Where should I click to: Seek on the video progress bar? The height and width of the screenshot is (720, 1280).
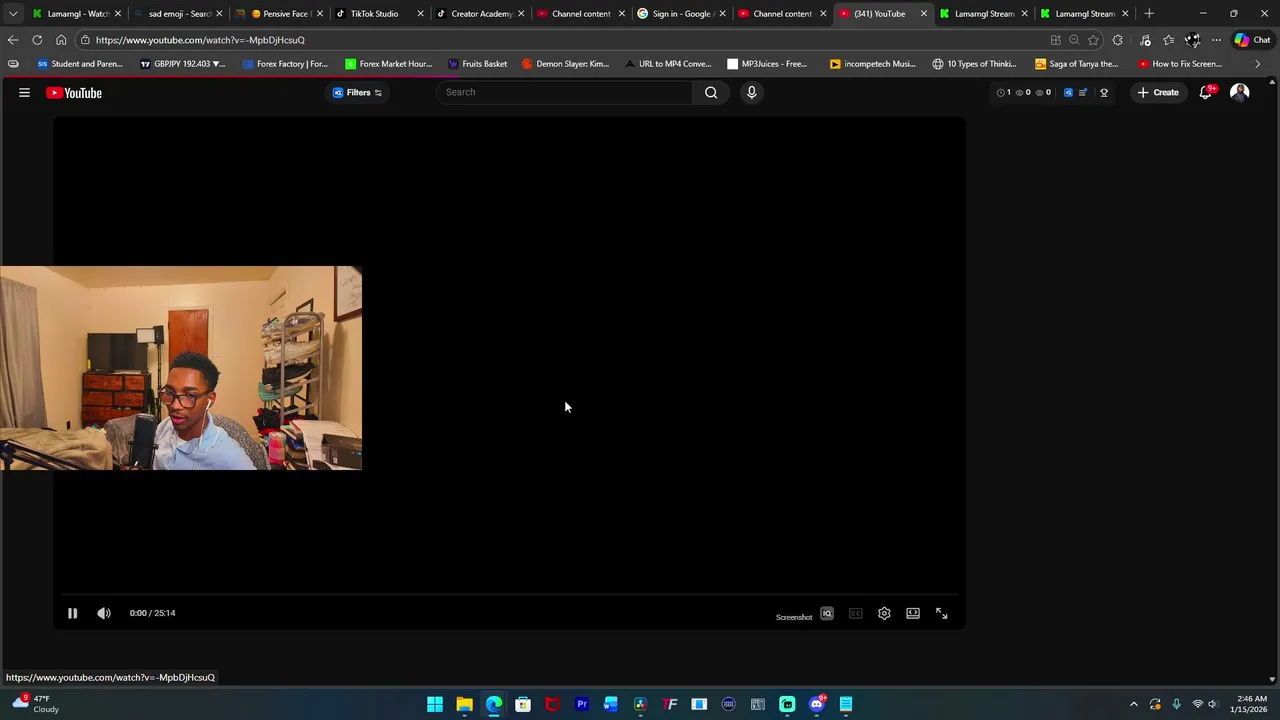[509, 594]
